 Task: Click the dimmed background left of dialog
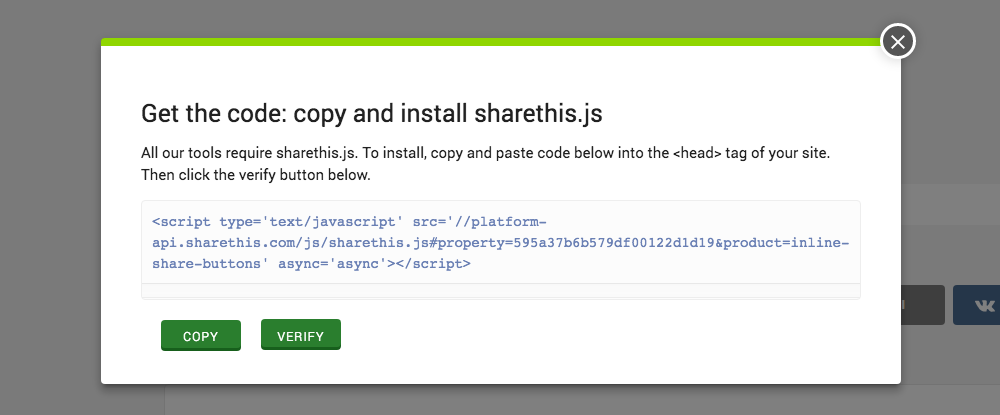coord(50,210)
